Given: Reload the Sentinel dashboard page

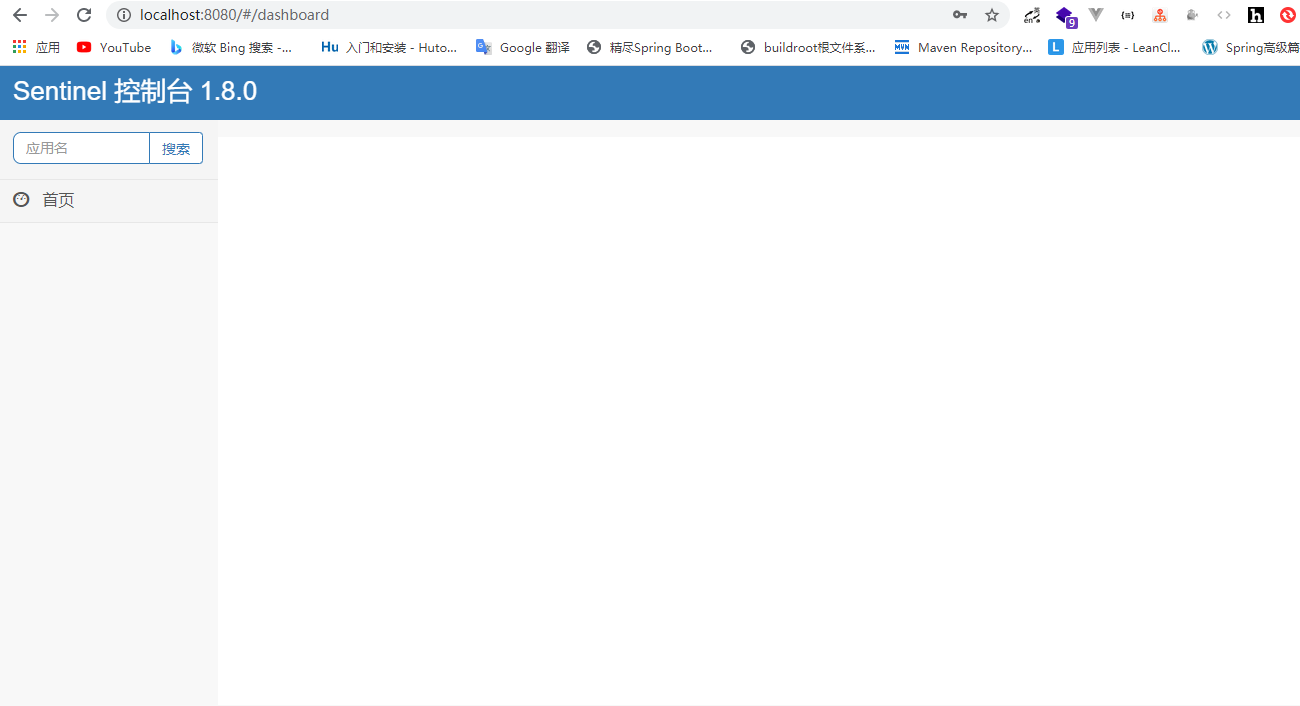Looking at the screenshot, I should tap(84, 15).
